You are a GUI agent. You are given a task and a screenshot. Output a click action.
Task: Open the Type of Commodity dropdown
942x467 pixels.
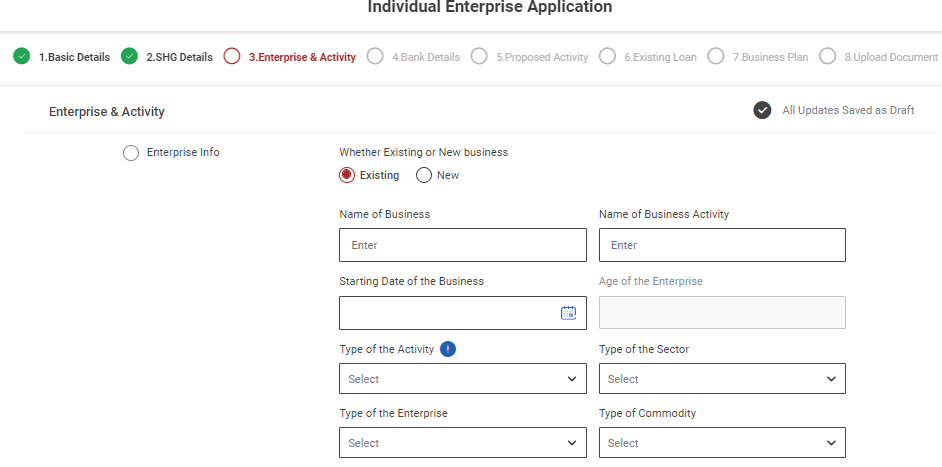pyautogui.click(x=722, y=443)
